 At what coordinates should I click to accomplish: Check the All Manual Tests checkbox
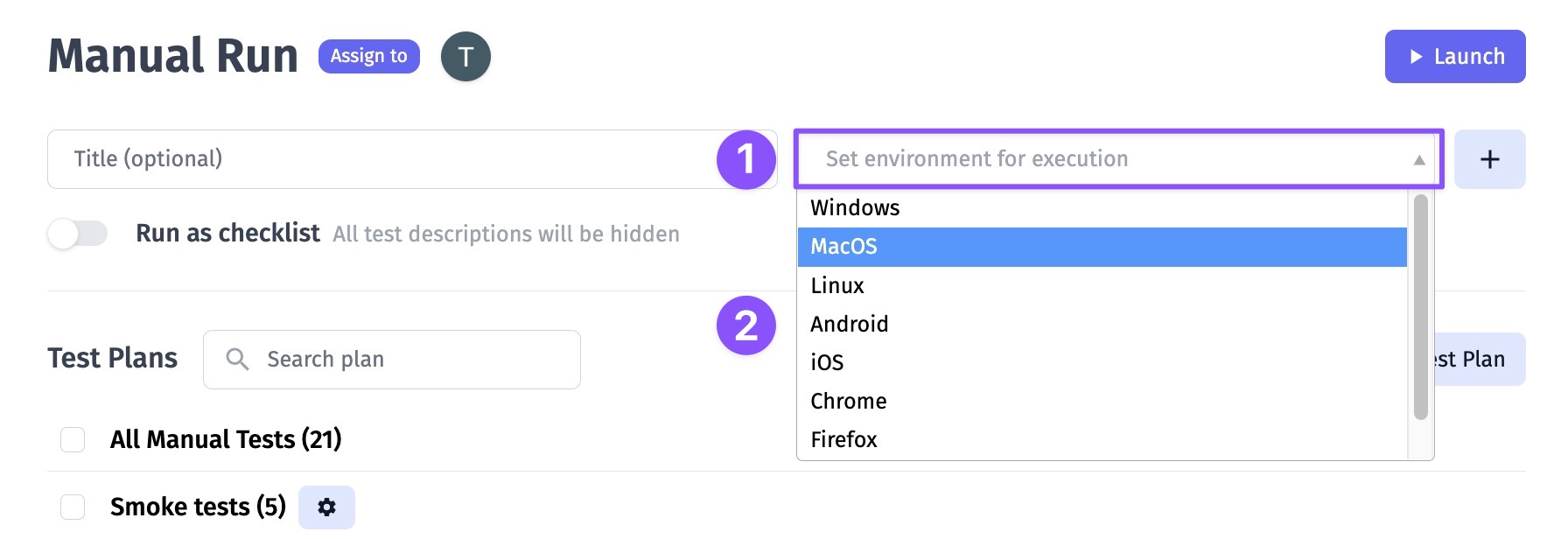point(73,439)
